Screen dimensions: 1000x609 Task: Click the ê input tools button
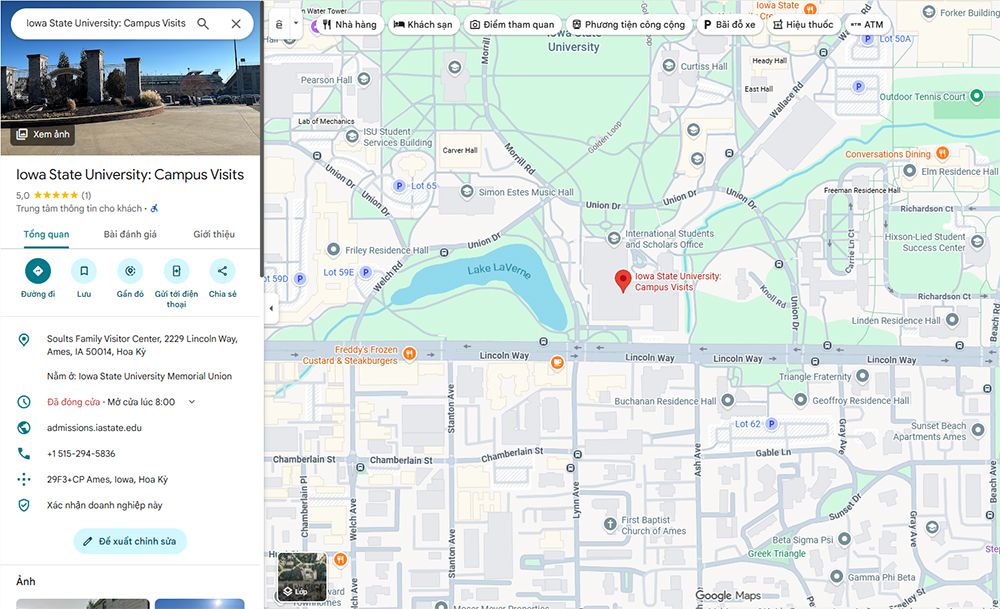279,25
